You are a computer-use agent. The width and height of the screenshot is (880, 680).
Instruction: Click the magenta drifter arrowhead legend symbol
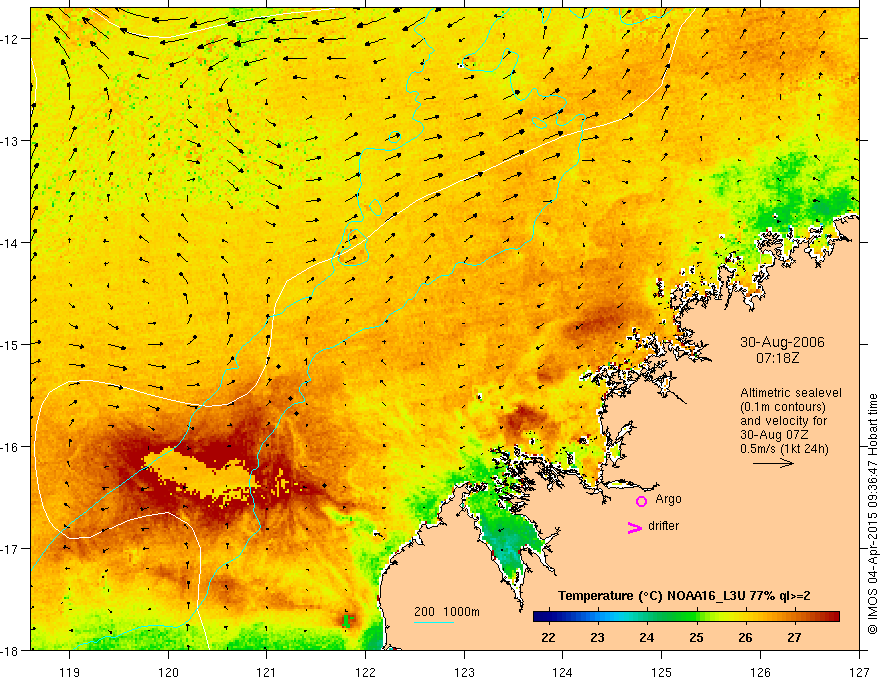pos(635,527)
